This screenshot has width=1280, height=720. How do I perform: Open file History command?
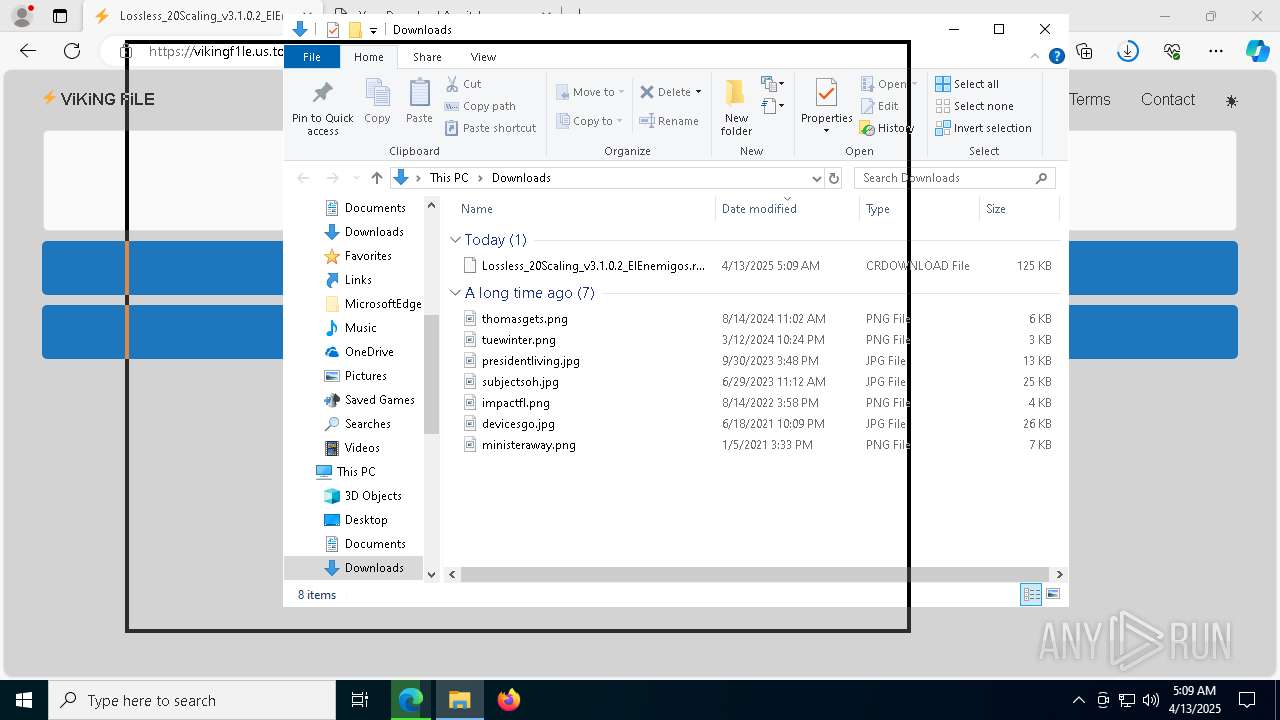pos(886,128)
